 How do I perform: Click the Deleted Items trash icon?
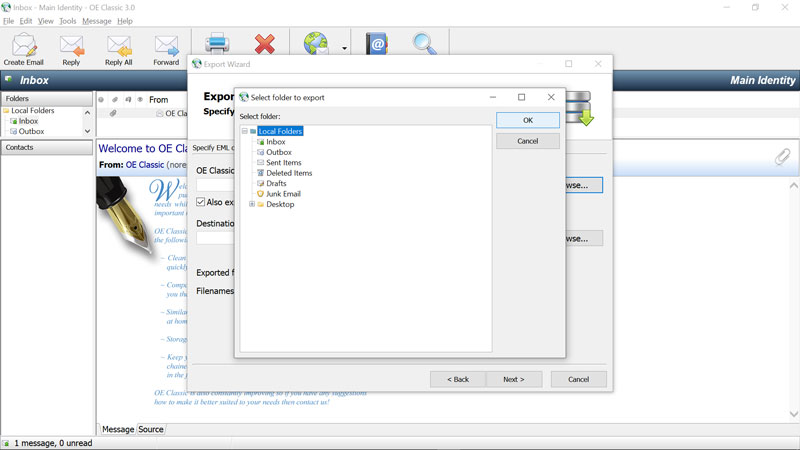[x=260, y=173]
